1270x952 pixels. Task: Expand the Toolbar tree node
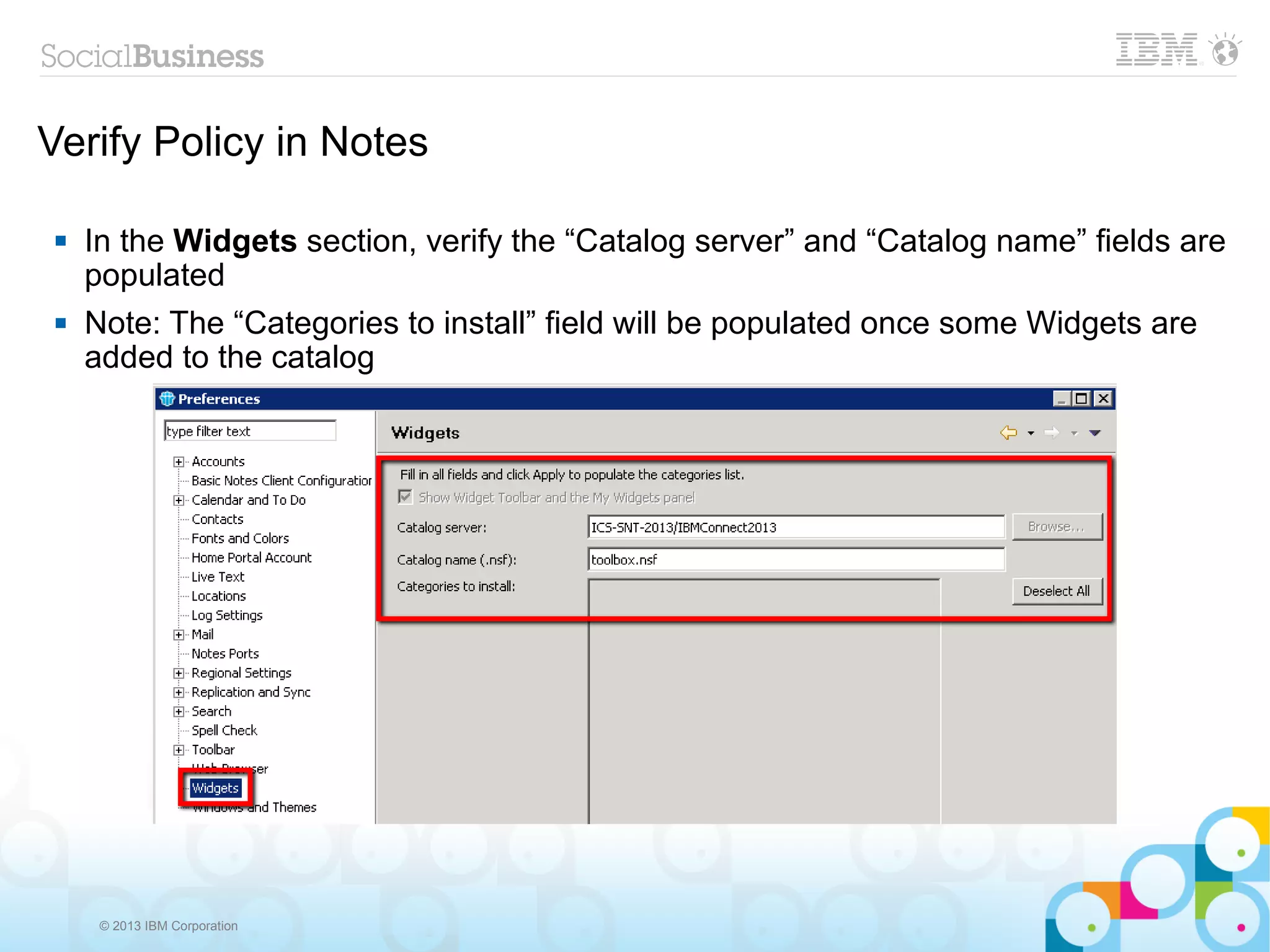(x=179, y=750)
